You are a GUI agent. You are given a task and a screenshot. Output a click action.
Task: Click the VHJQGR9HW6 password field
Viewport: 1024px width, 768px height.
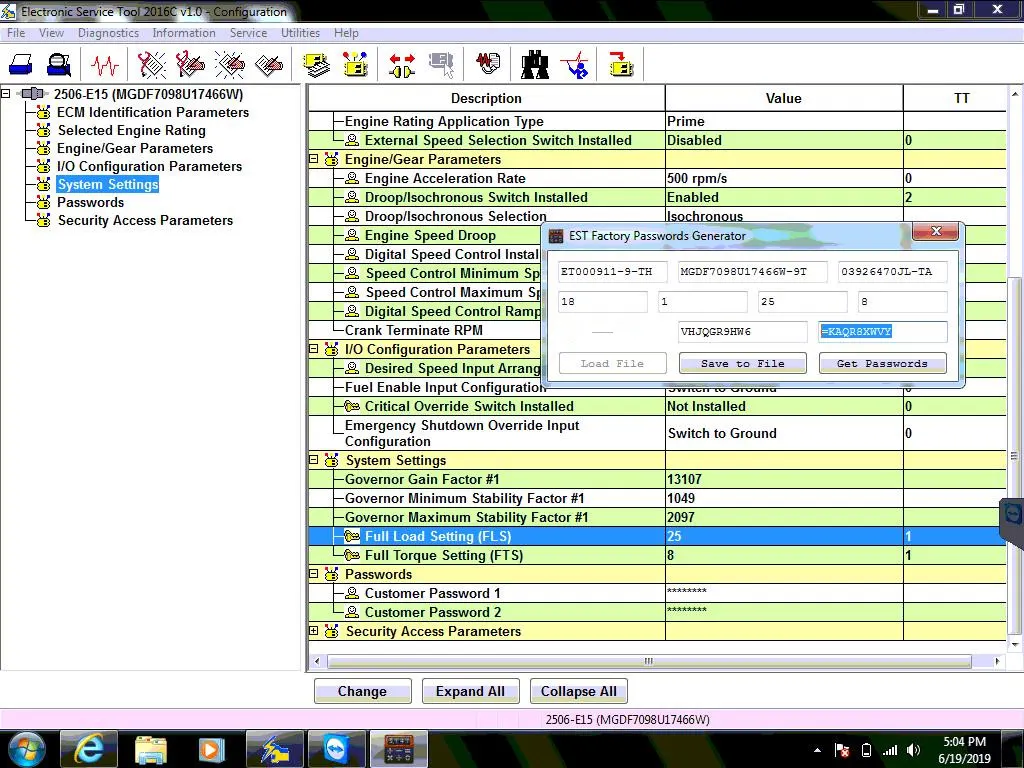[x=743, y=331]
